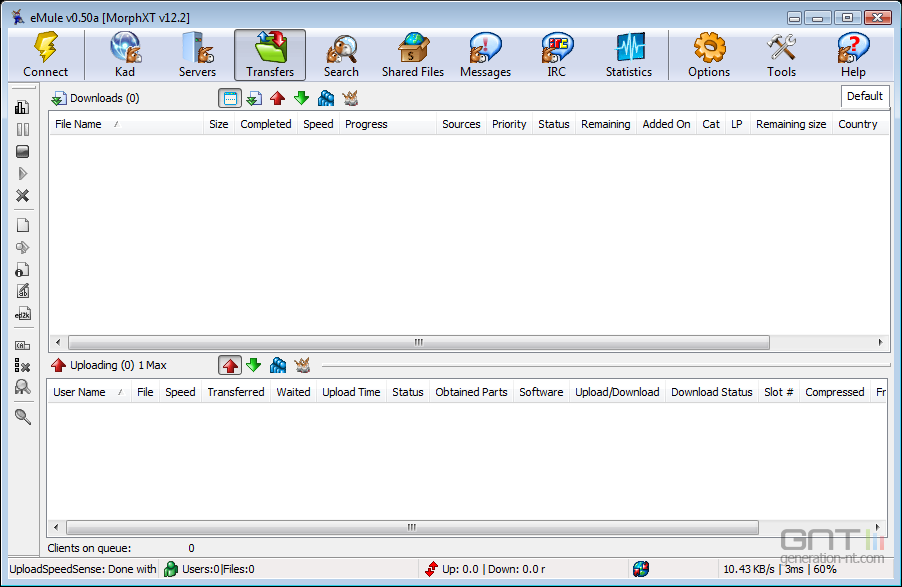This screenshot has height=587, width=902.
Task: Click the red up-arrow priority icon
Action: click(x=278, y=97)
